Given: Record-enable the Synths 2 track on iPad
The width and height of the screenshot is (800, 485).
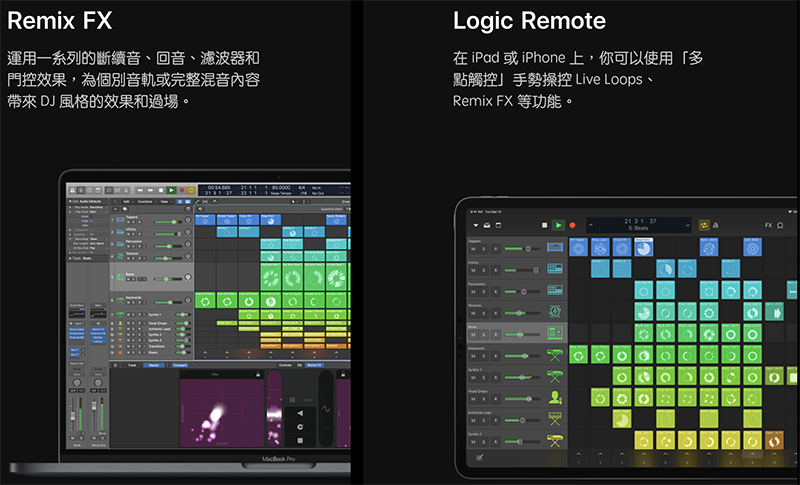Looking at the screenshot, I should (495, 442).
